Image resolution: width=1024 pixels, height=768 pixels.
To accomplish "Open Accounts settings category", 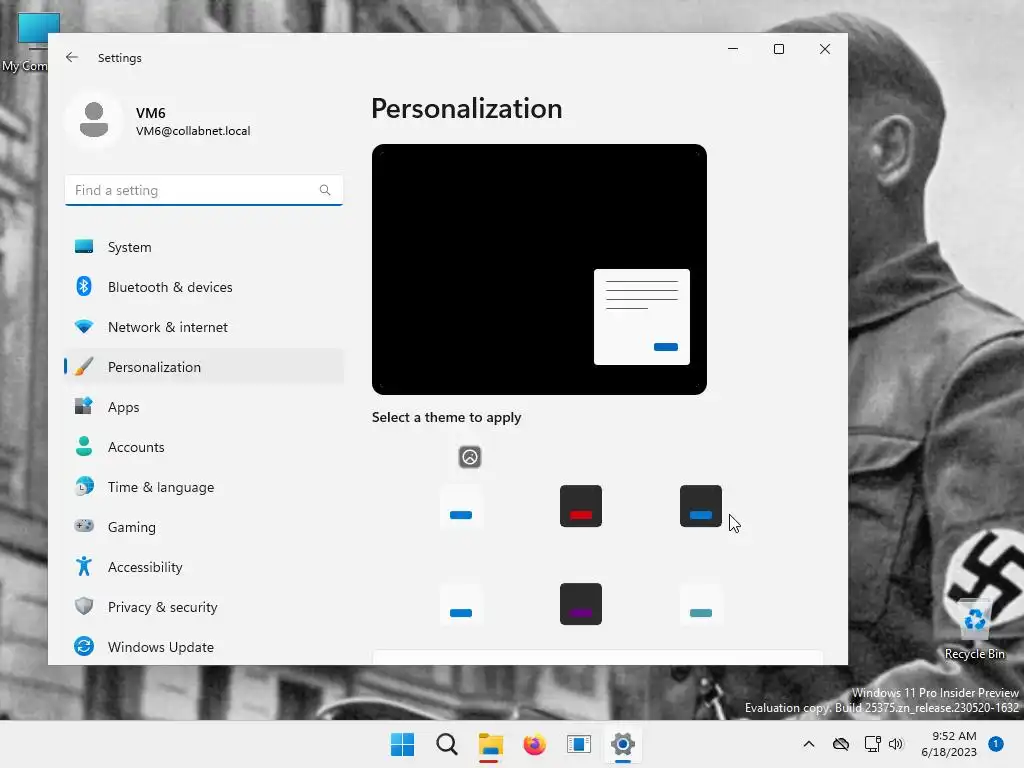I will click(x=204, y=447).
